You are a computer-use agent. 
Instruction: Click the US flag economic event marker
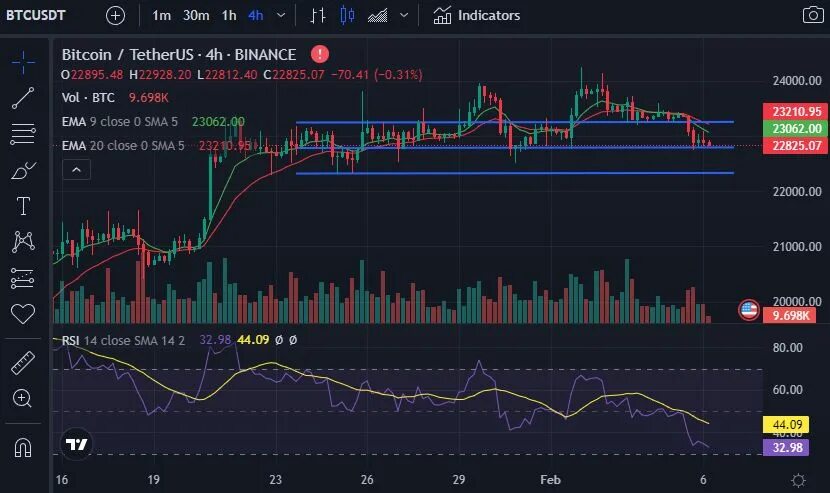point(749,310)
